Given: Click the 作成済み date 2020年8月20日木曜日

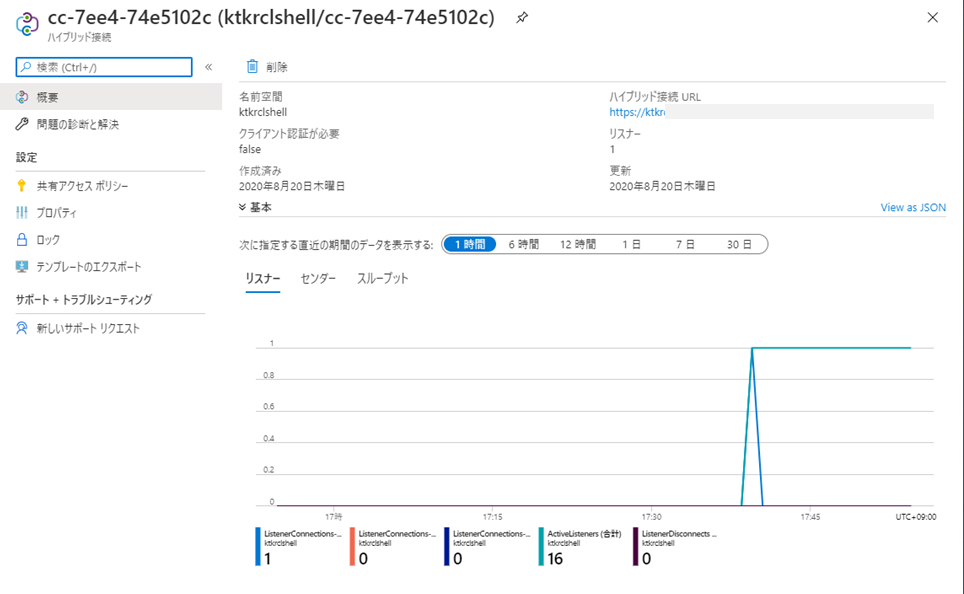Looking at the screenshot, I should 292,186.
